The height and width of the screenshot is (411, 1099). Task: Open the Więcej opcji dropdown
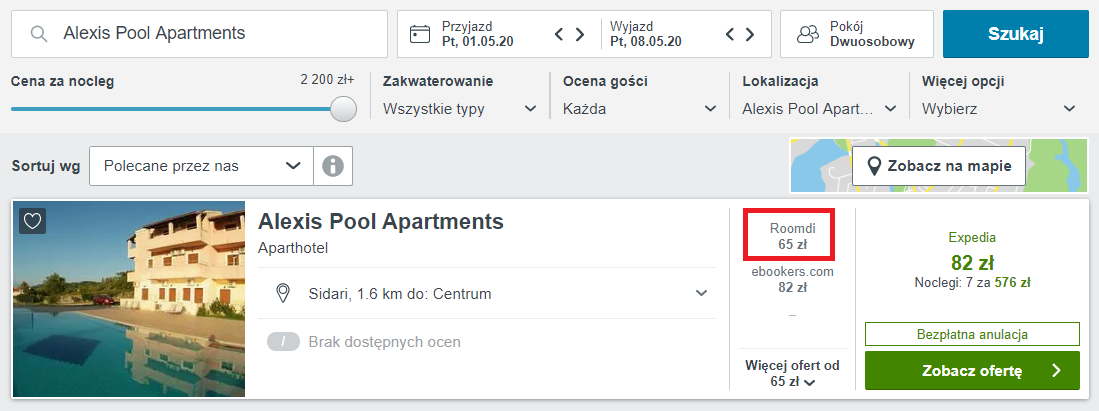click(999, 109)
